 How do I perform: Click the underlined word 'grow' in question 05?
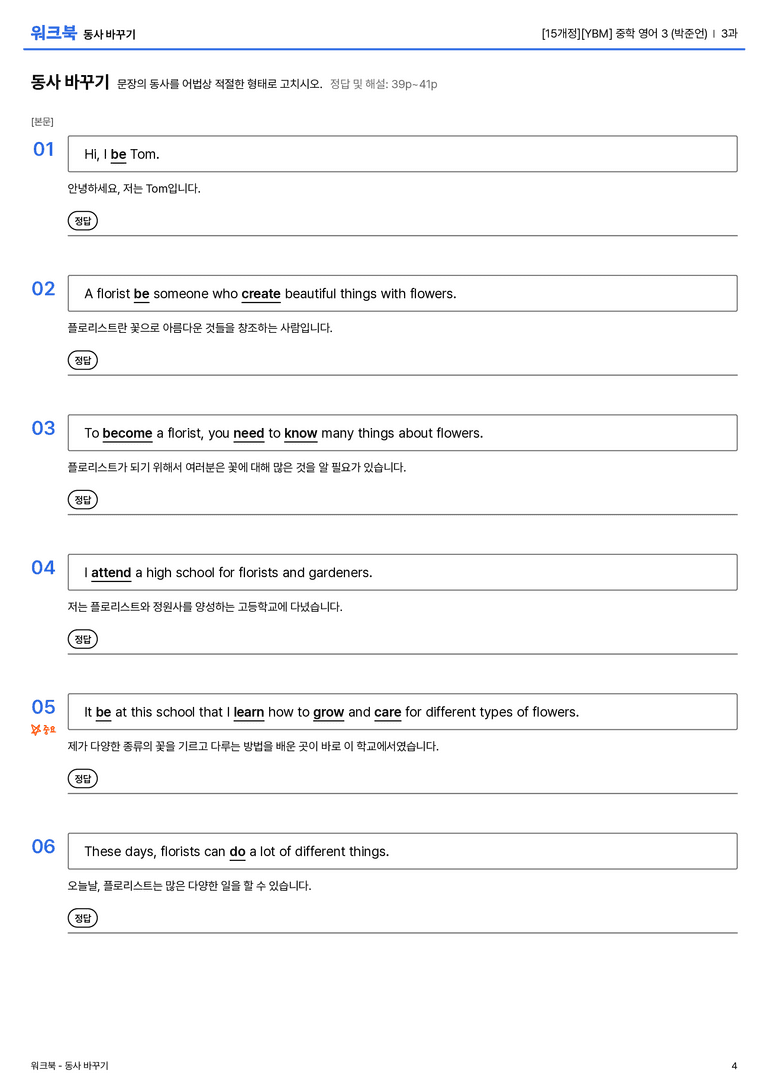coord(329,712)
